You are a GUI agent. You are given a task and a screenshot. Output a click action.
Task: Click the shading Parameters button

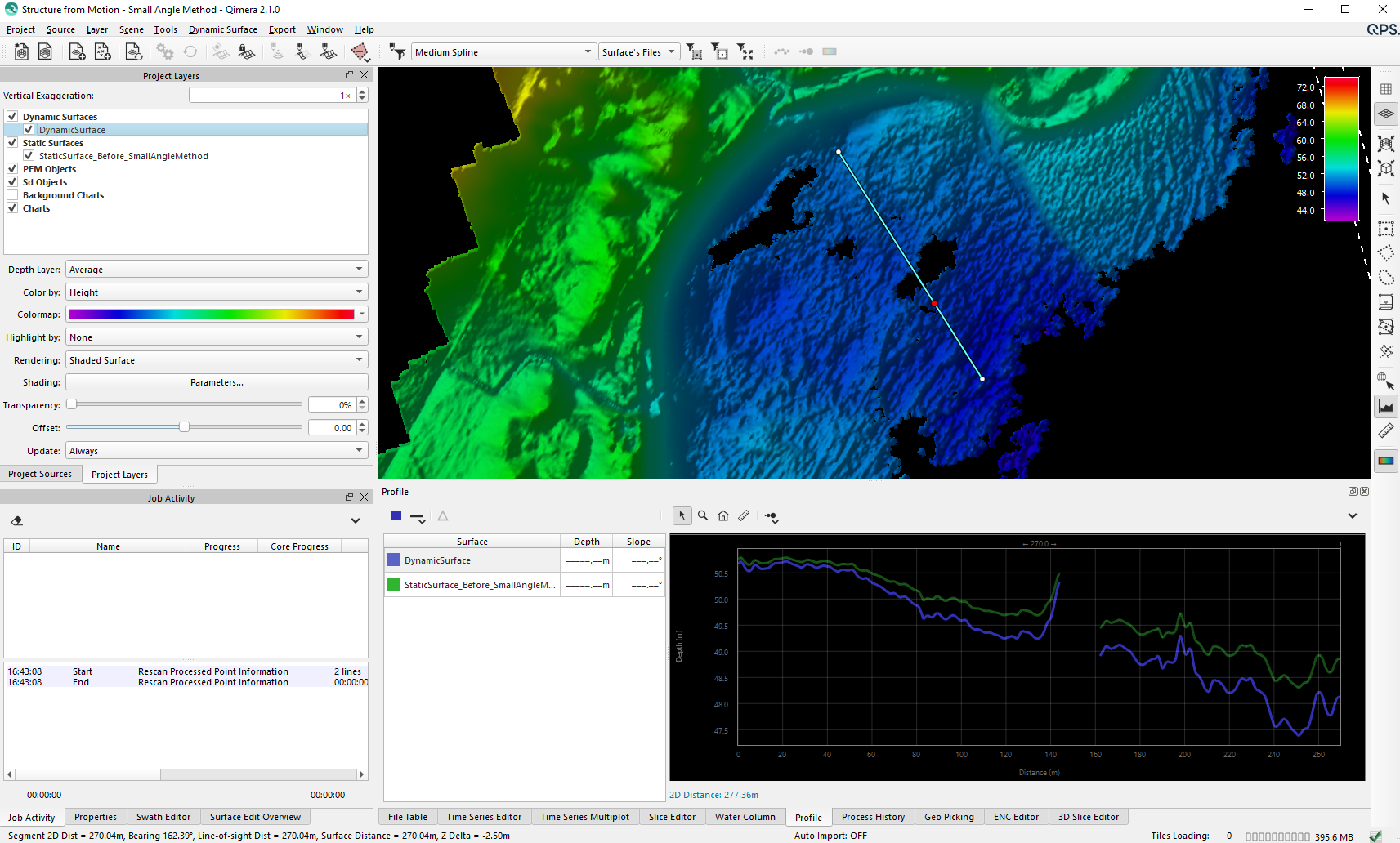point(217,382)
